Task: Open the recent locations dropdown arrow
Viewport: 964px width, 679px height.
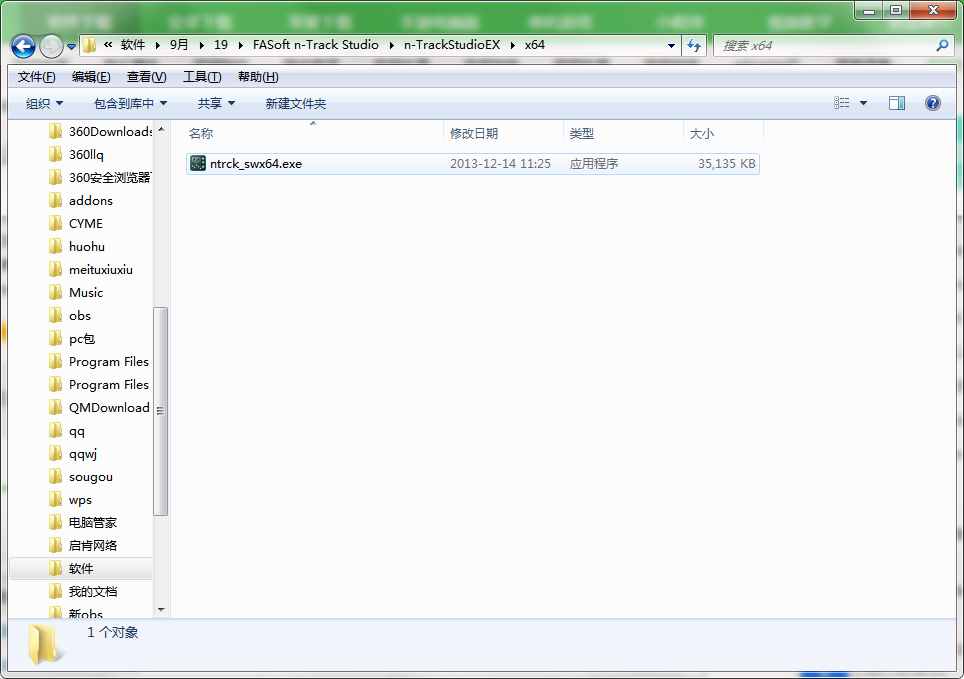Action: pyautogui.click(x=71, y=47)
